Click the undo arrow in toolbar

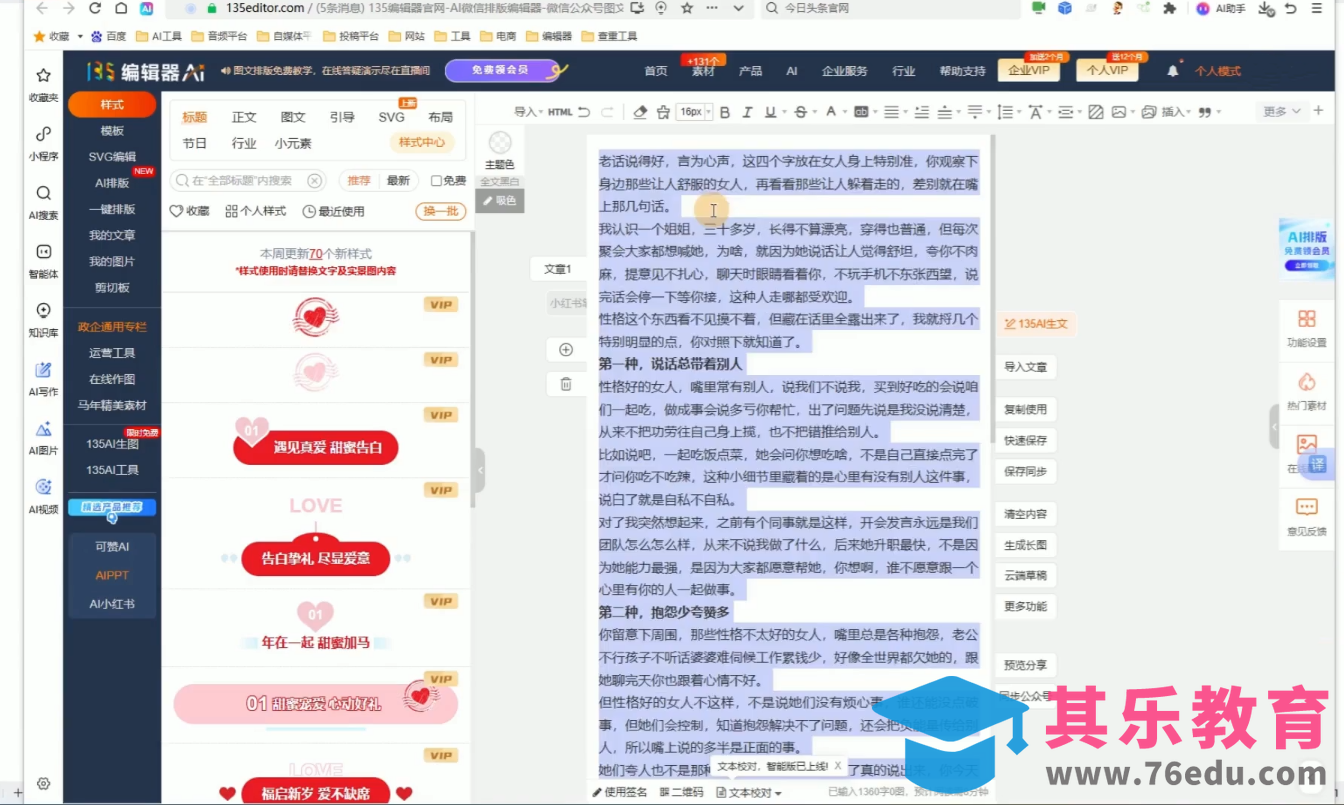[583, 111]
